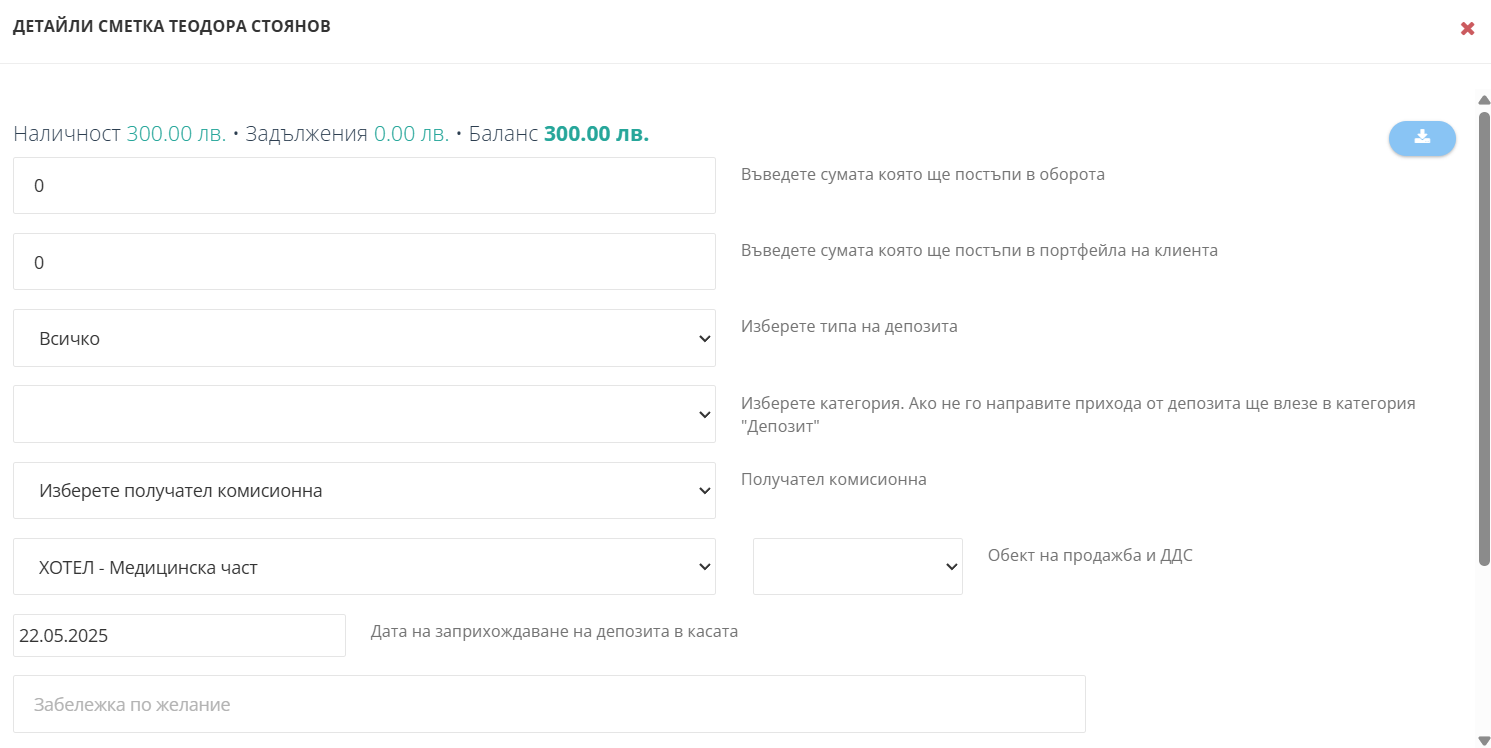Viewport: 1491px width, 748px height.
Task: Close the account details dialog with red X
Action: click(x=1468, y=28)
